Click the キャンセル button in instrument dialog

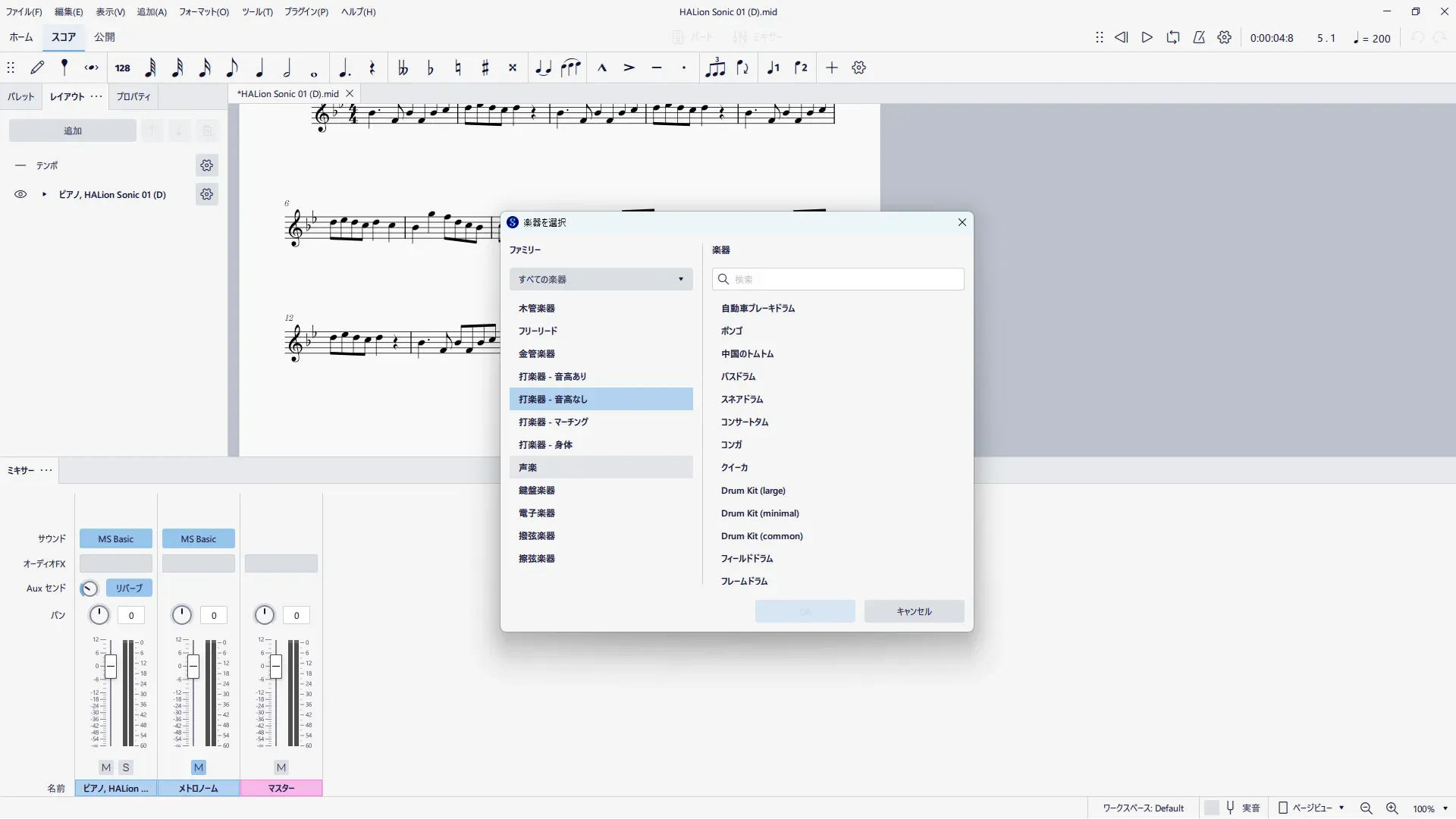[914, 612]
